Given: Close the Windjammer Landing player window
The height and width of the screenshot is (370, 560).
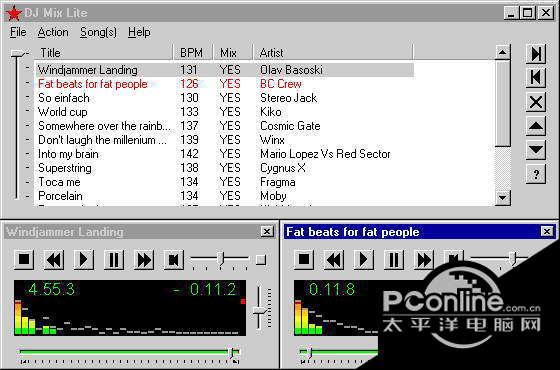Looking at the screenshot, I should [266, 232].
